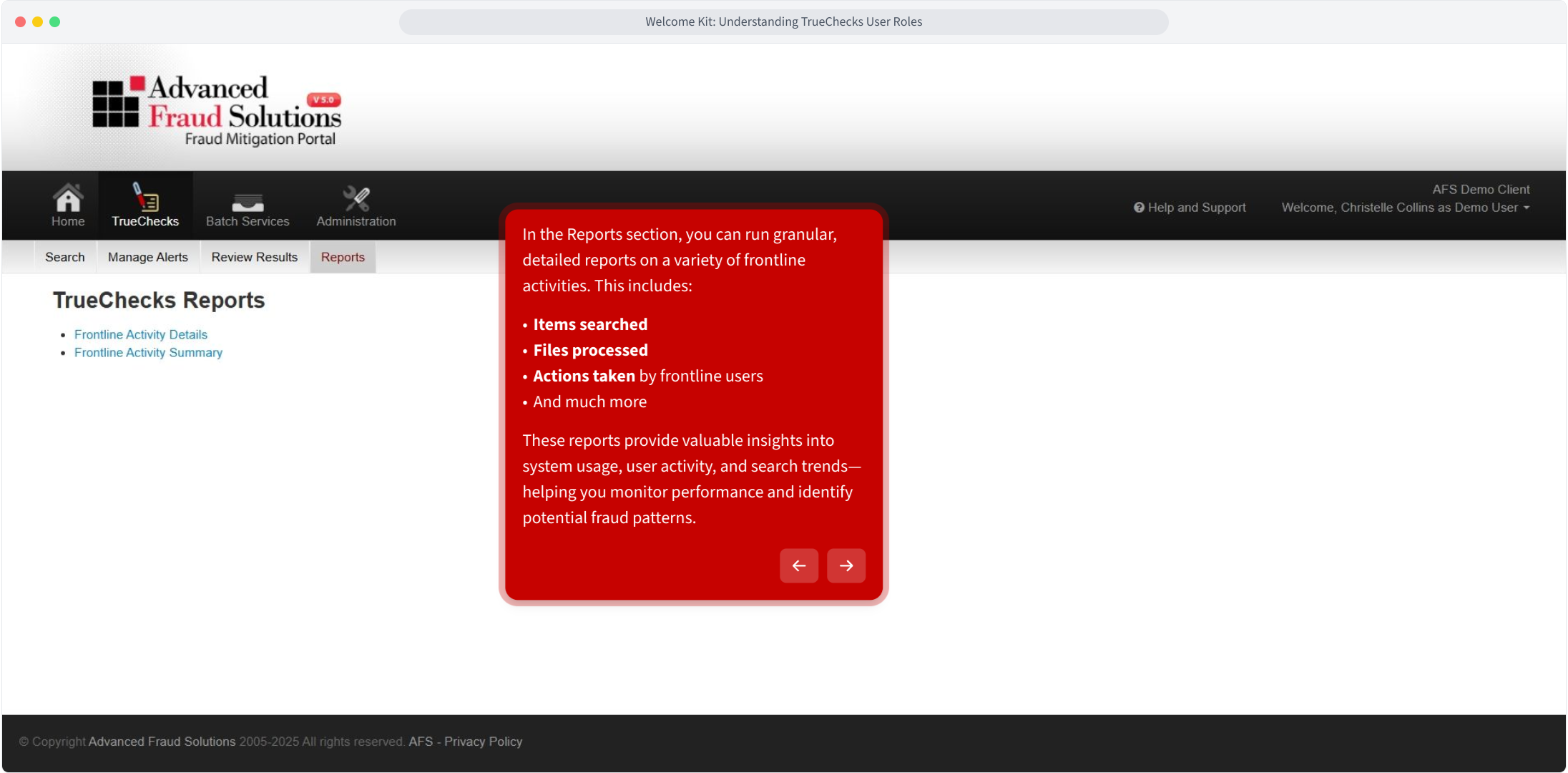Click the Home menu label
The image size is (1568, 773).
tap(68, 222)
